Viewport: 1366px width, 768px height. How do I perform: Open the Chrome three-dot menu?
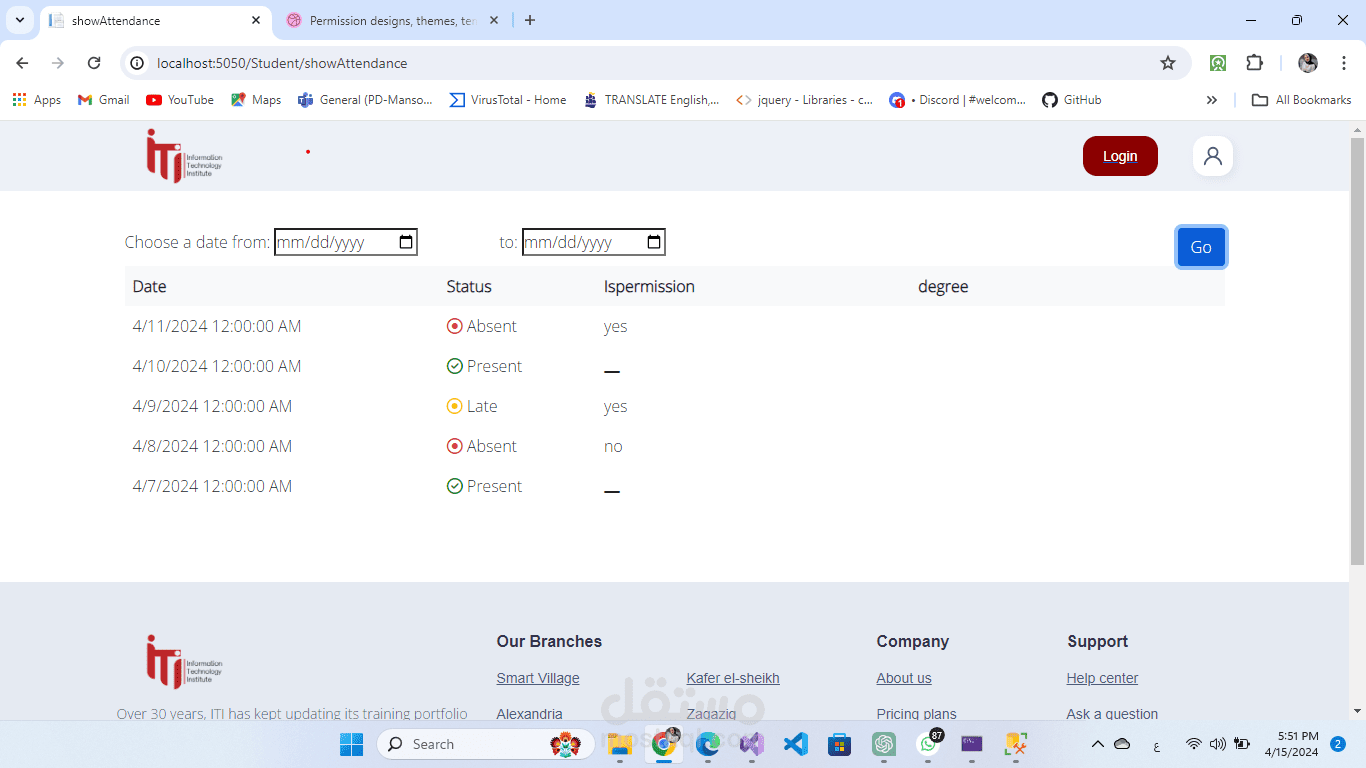1344,63
